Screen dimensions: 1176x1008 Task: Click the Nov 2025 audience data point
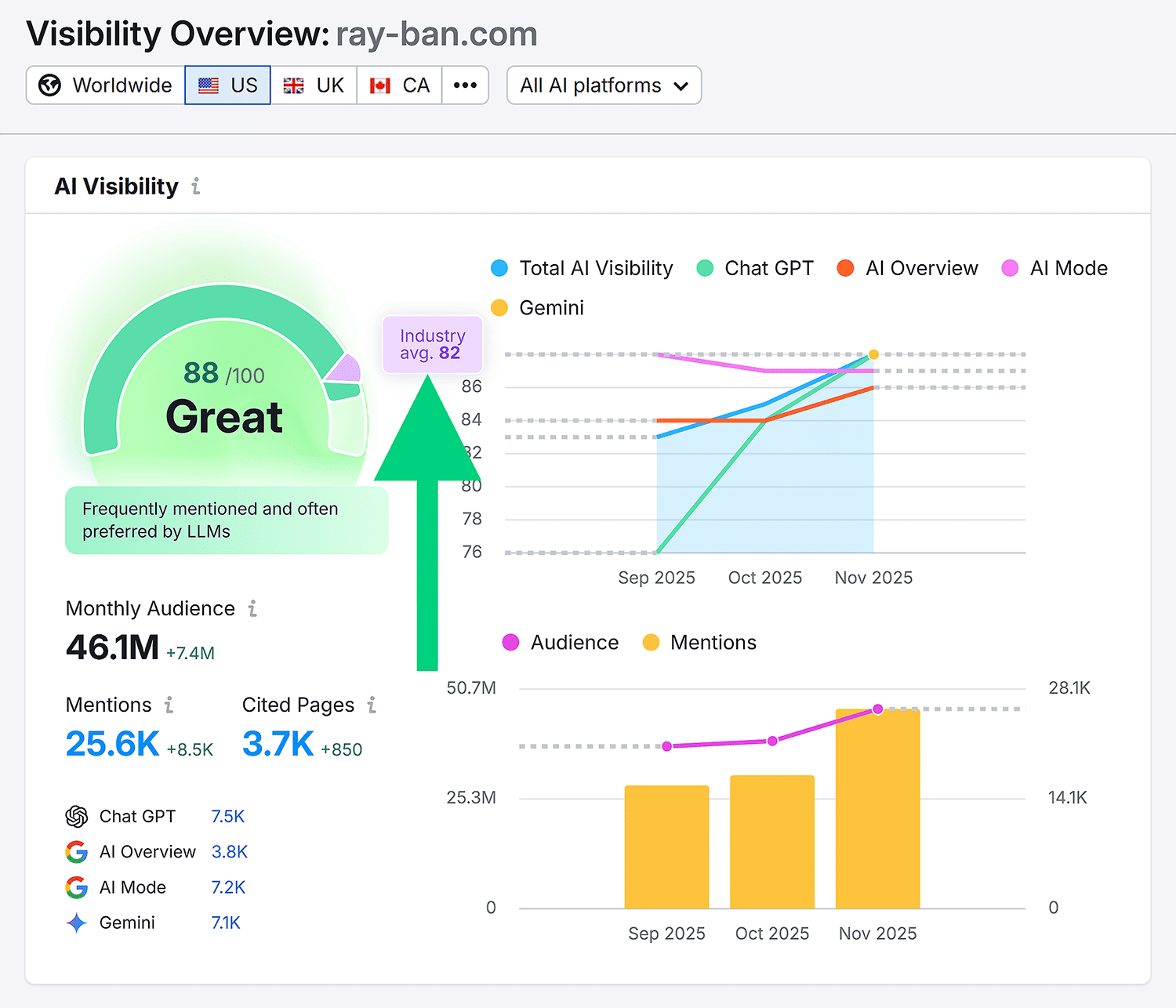pyautogui.click(x=878, y=709)
